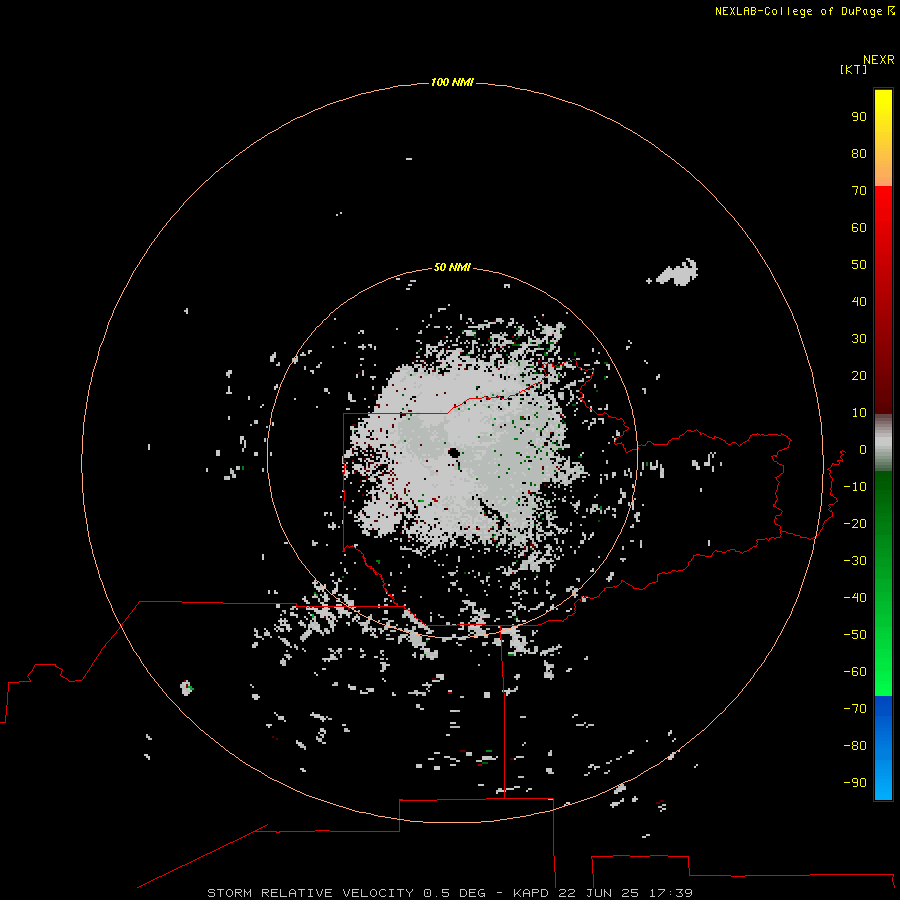Select the -90 scale label
Viewport: 900px width, 900px height.
pyautogui.click(x=855, y=782)
